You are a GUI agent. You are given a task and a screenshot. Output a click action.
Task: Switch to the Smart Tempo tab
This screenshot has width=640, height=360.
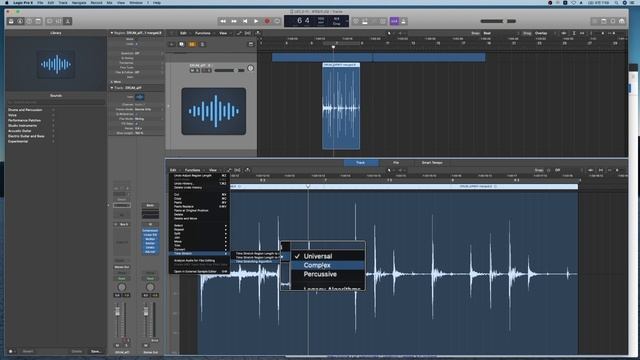pos(432,162)
